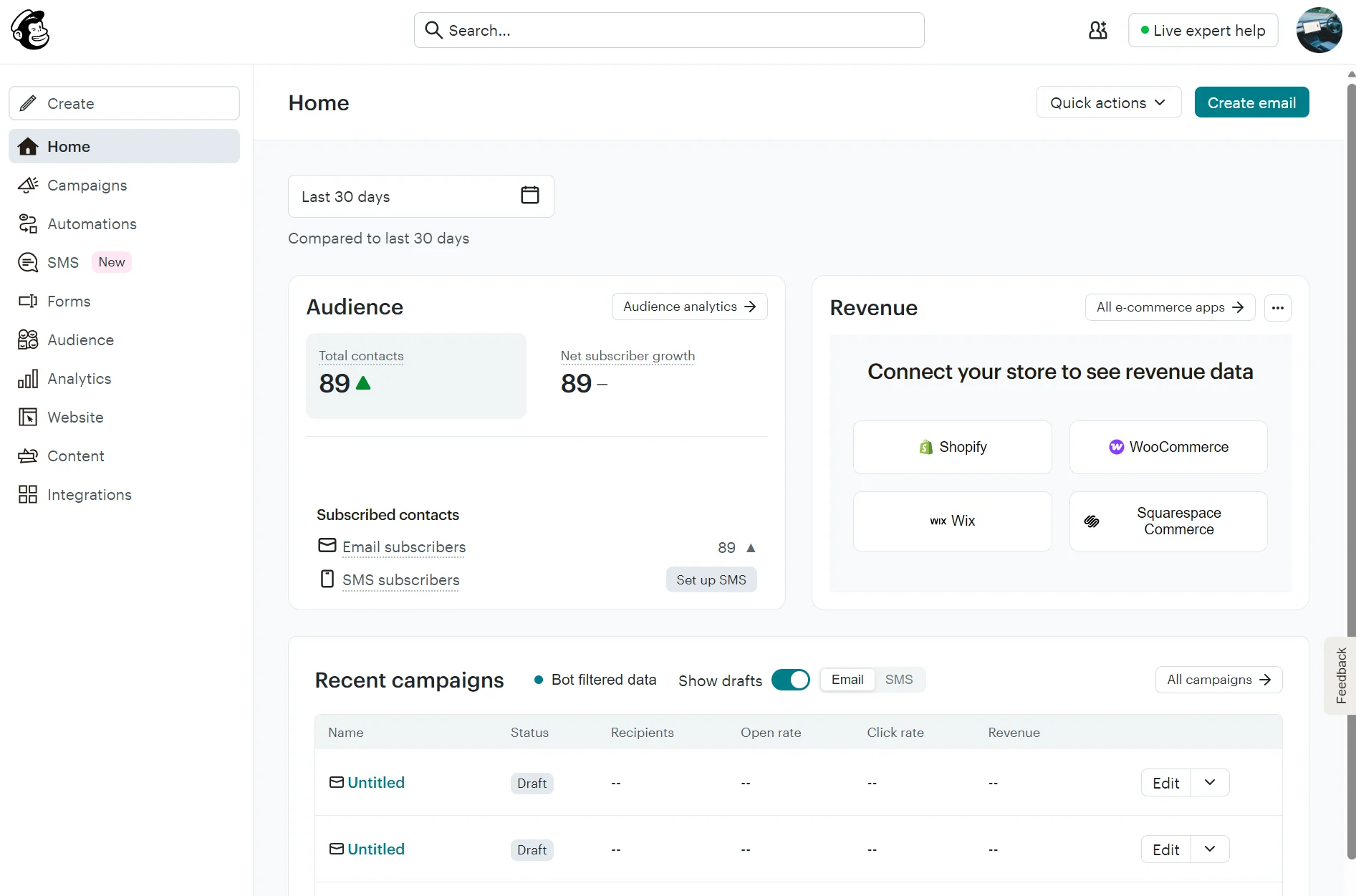Connect the Shopify store
The width and height of the screenshot is (1356, 896).
pyautogui.click(x=952, y=447)
